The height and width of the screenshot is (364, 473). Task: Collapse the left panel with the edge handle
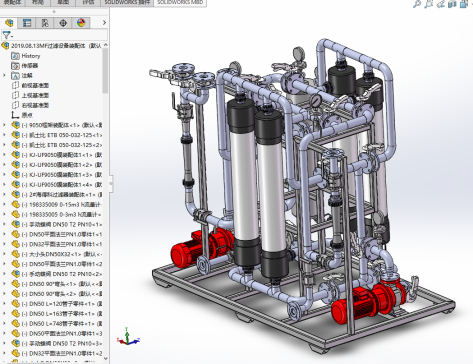111,183
